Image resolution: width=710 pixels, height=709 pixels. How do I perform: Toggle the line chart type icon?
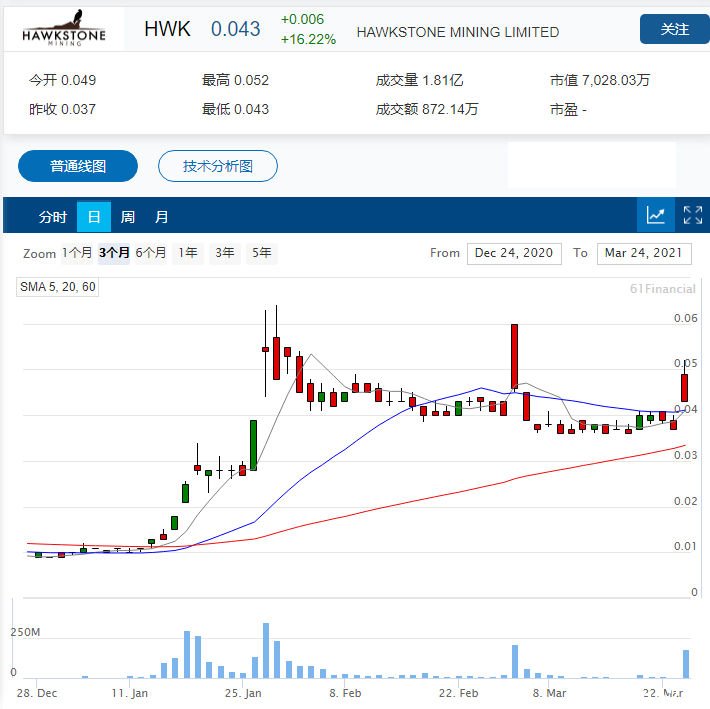(x=655, y=215)
